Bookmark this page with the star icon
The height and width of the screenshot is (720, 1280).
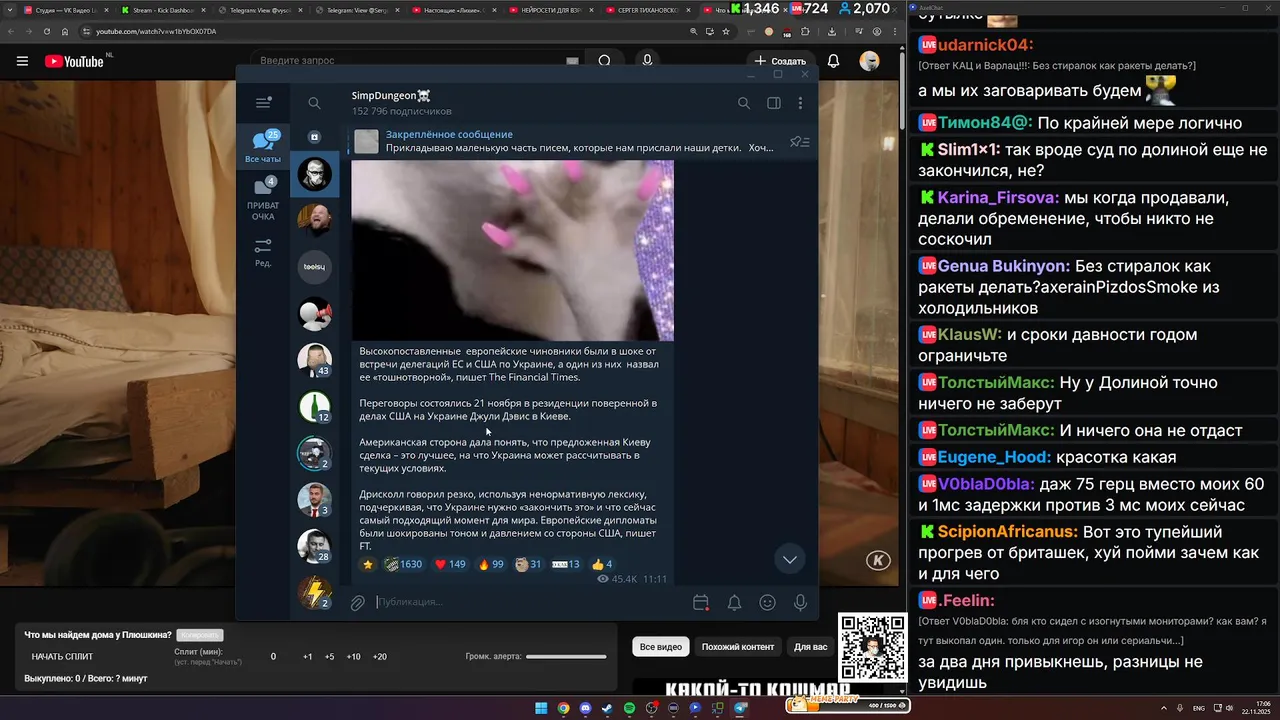[x=726, y=31]
